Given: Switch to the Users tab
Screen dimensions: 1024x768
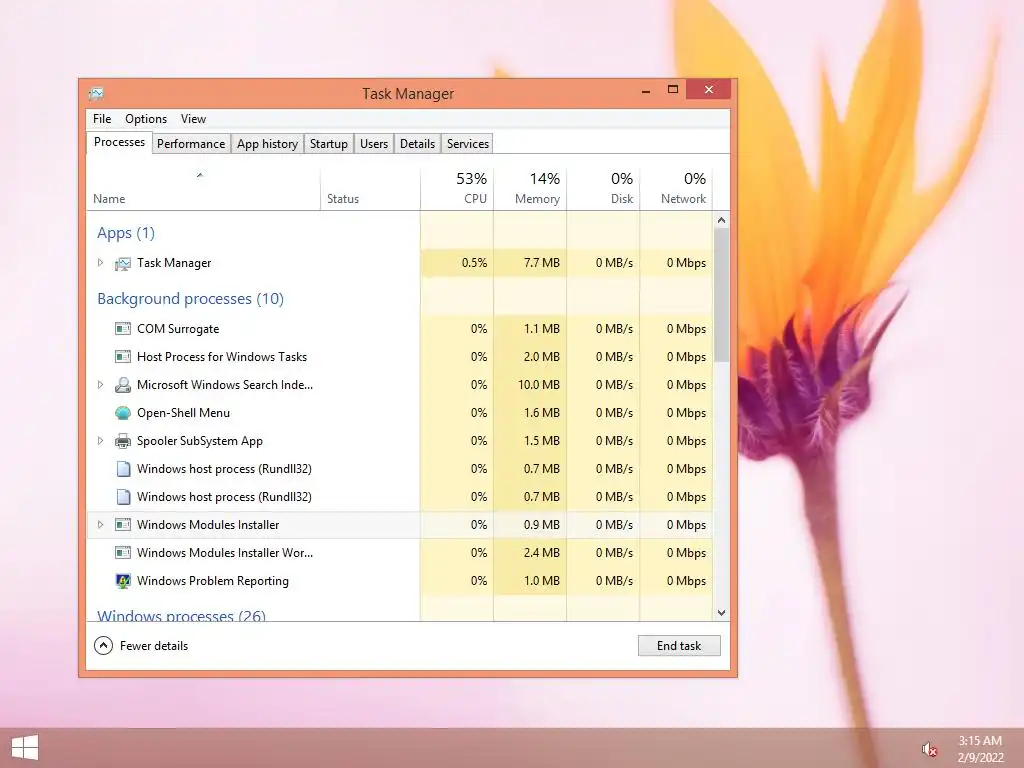Looking at the screenshot, I should coord(374,144).
